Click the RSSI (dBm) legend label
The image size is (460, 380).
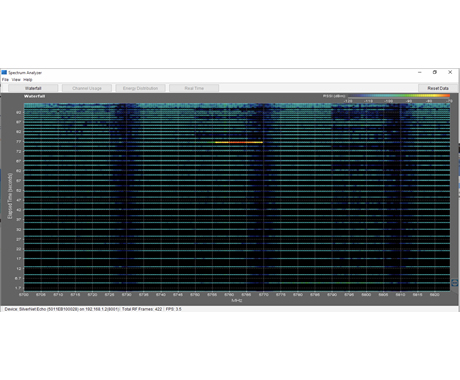(x=334, y=96)
